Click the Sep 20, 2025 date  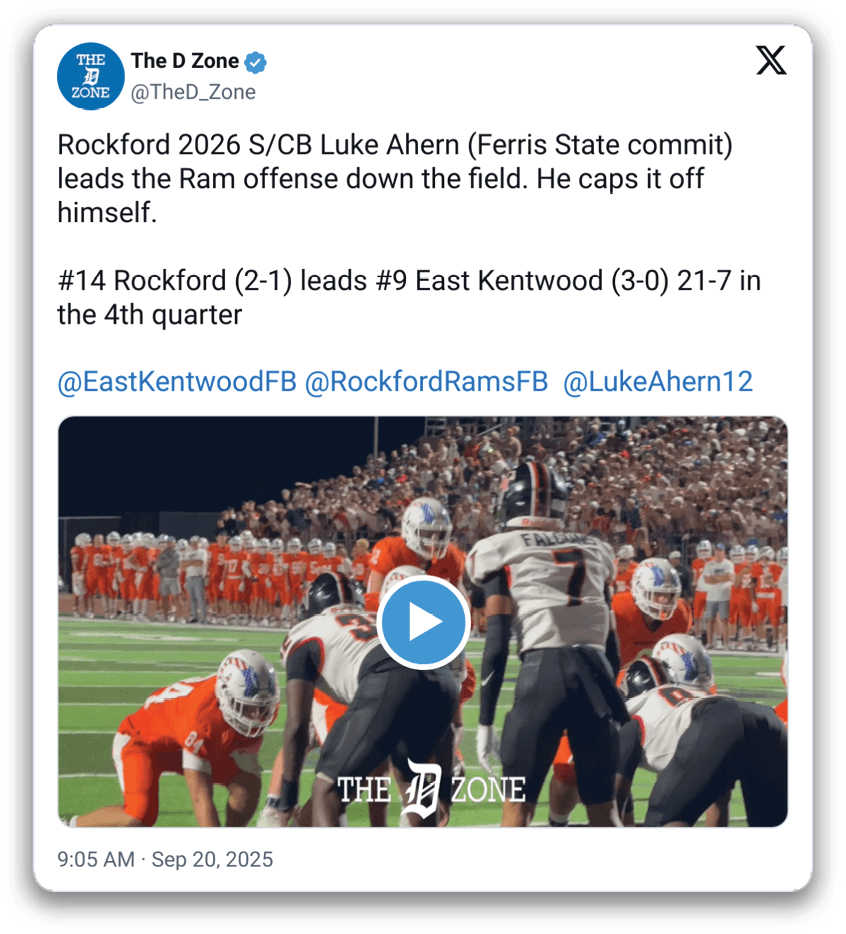(212, 860)
